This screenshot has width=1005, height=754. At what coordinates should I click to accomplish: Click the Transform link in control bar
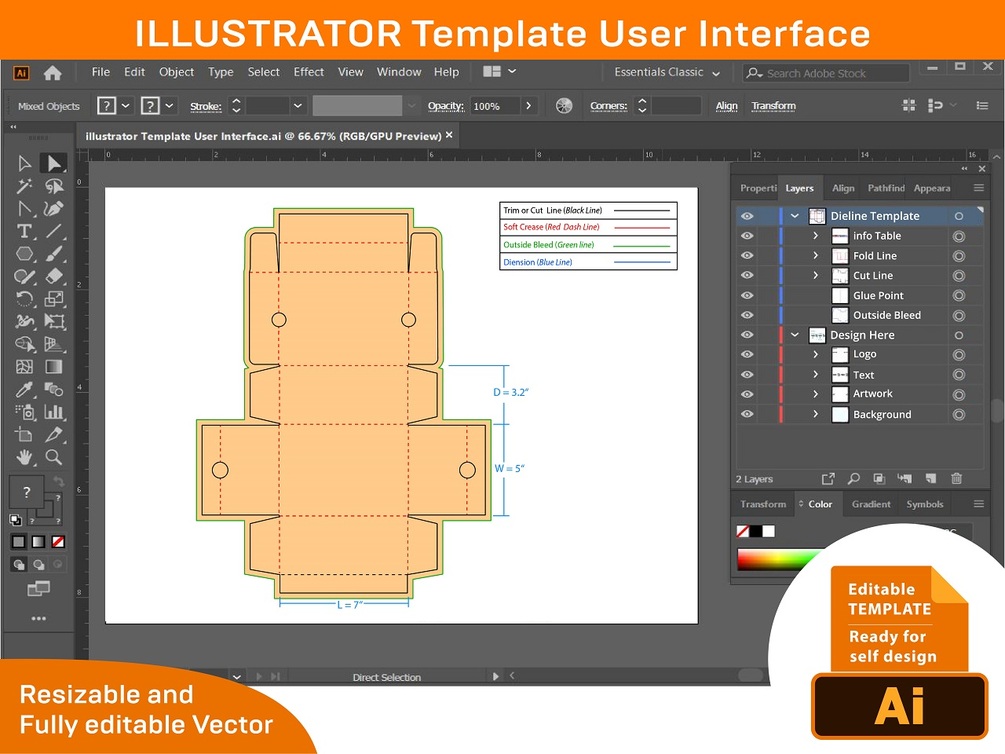click(774, 106)
